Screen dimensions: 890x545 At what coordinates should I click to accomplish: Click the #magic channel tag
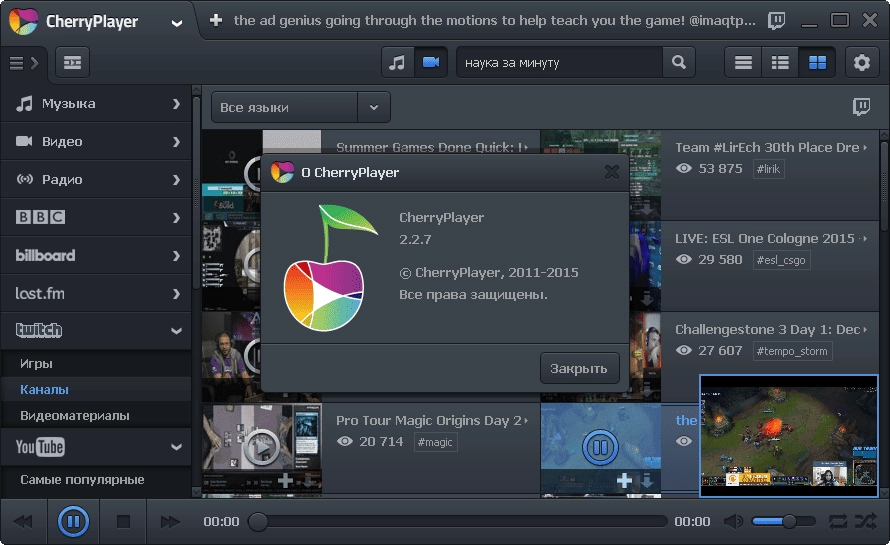[435, 442]
